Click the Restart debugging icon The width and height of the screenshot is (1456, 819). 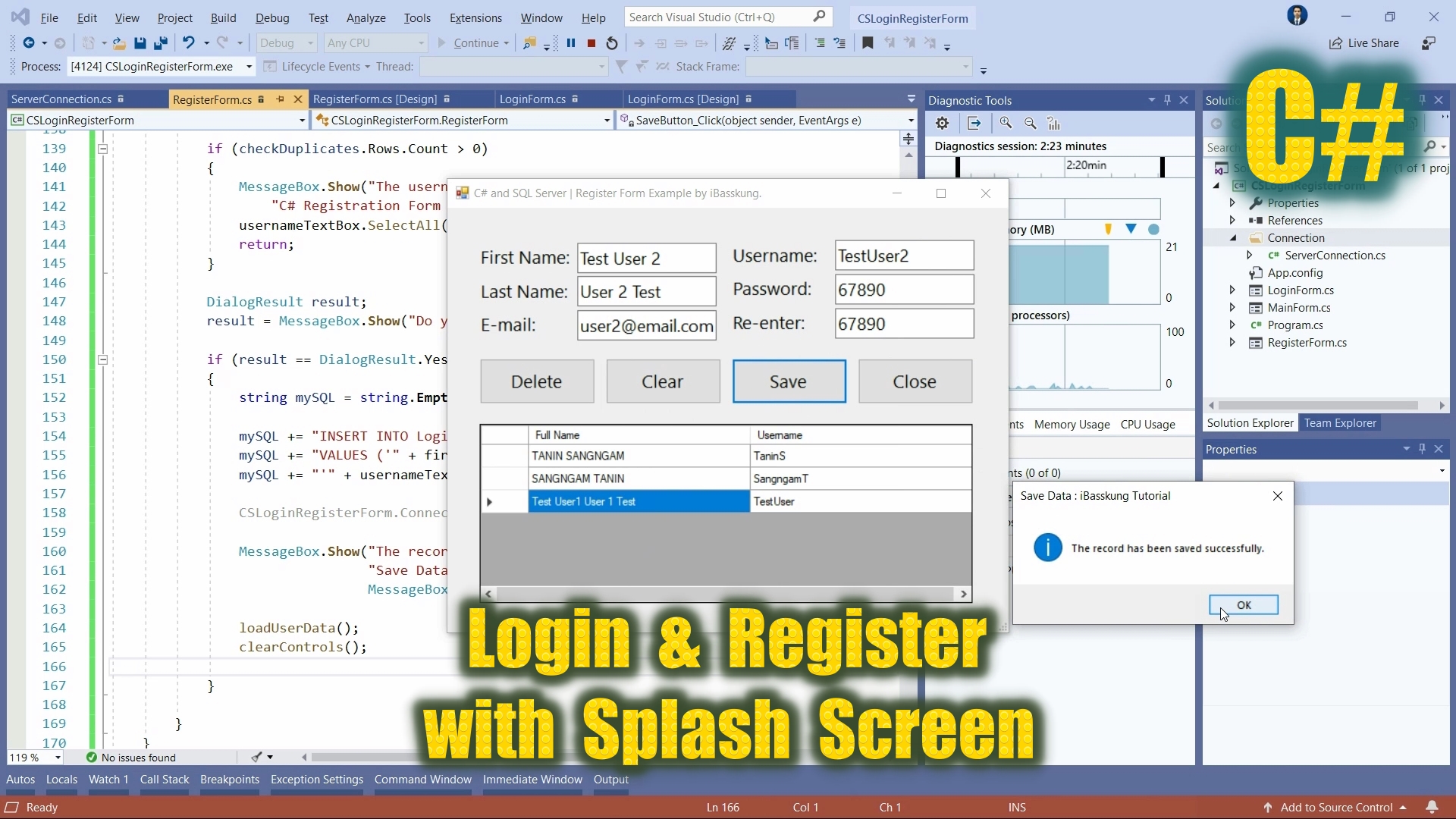[612, 43]
